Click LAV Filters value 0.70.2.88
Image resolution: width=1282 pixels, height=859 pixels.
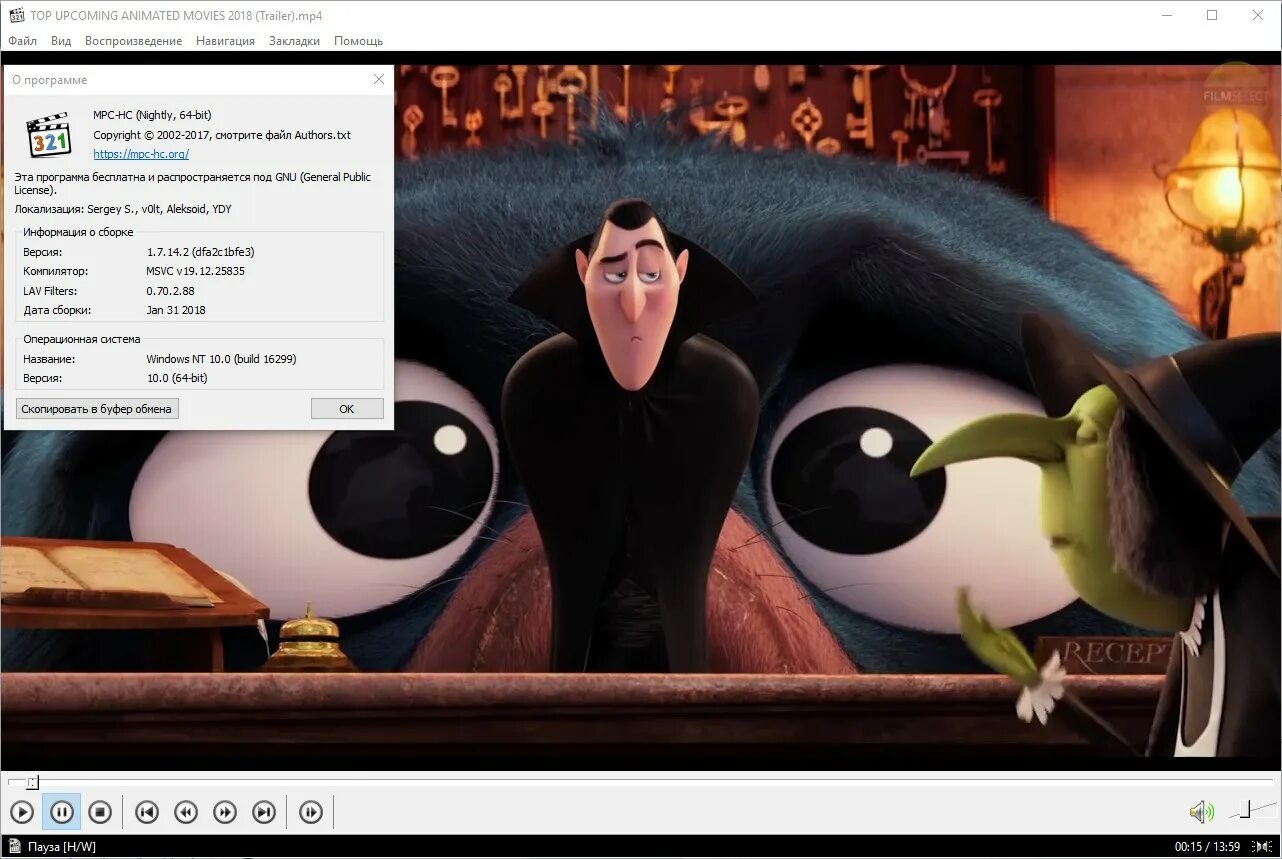(x=171, y=291)
